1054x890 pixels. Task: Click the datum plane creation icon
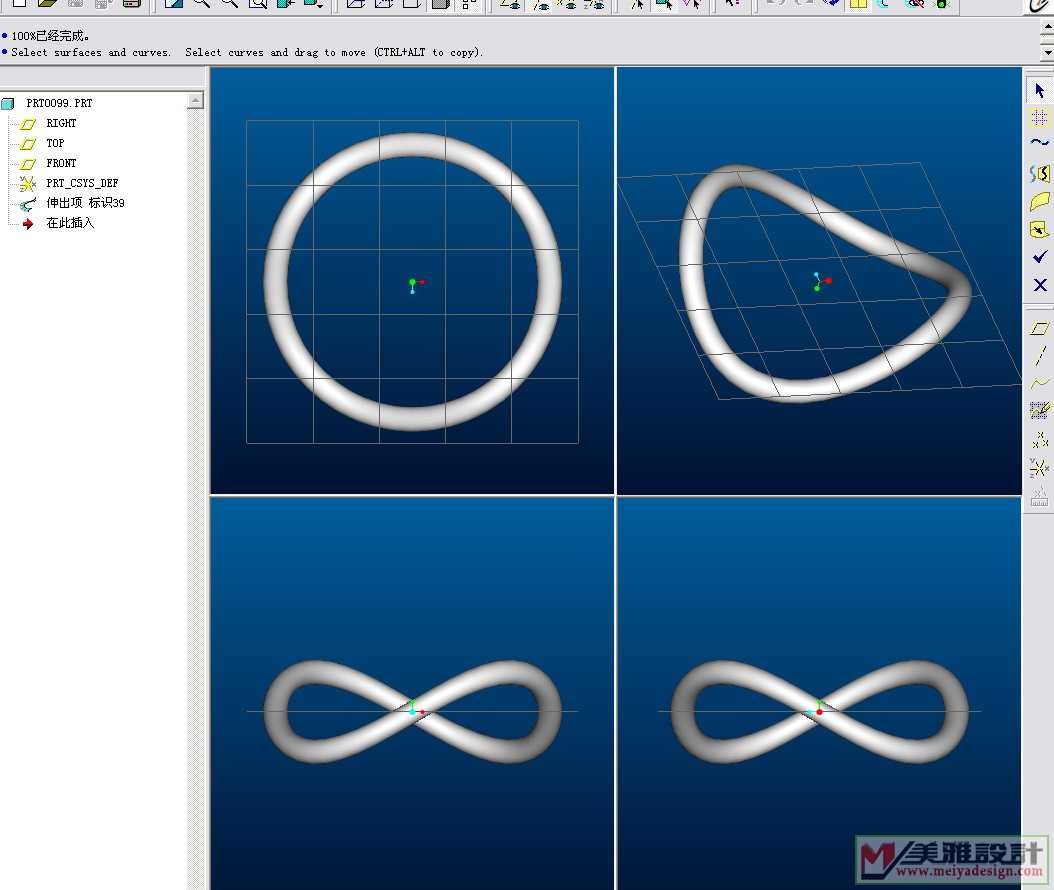click(x=1039, y=328)
